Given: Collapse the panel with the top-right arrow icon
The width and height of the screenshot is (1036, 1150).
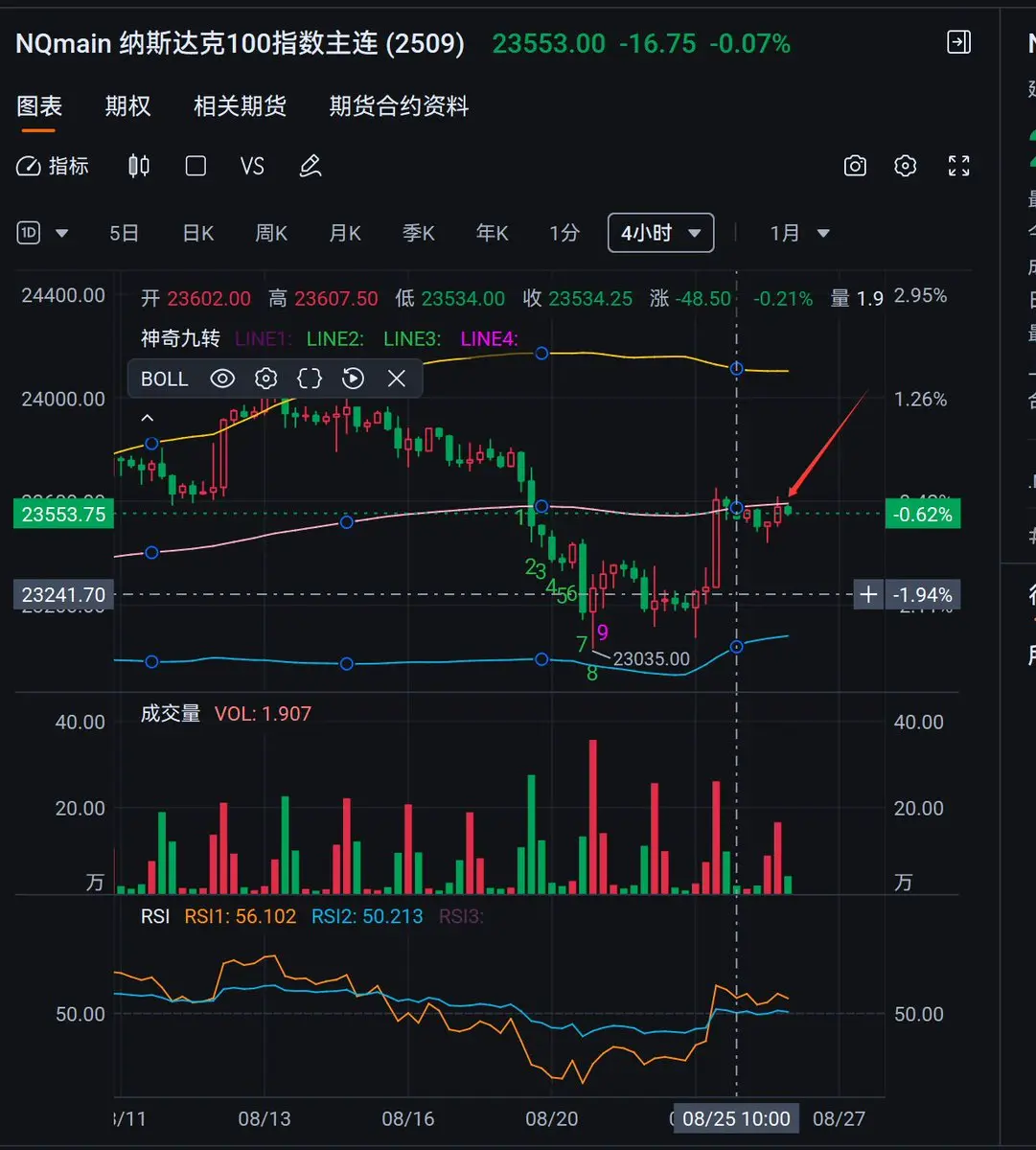Looking at the screenshot, I should tap(958, 41).
